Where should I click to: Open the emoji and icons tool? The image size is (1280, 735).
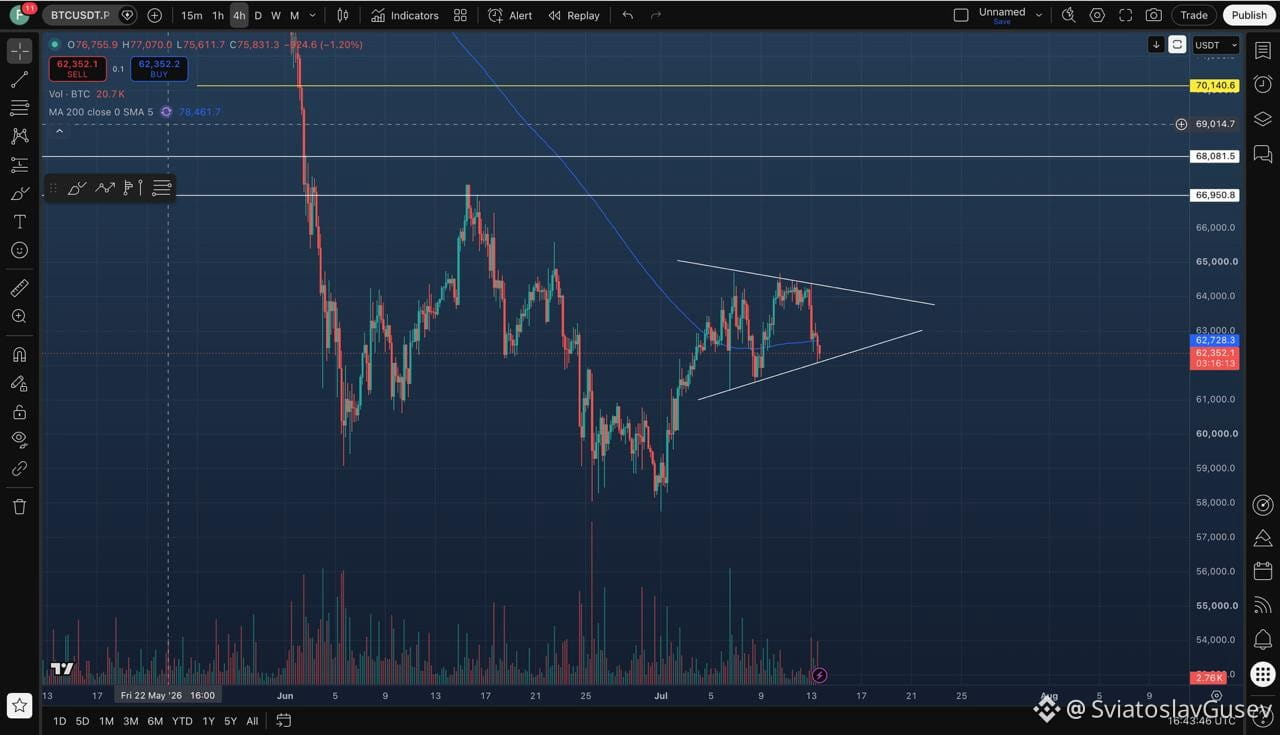pos(19,250)
